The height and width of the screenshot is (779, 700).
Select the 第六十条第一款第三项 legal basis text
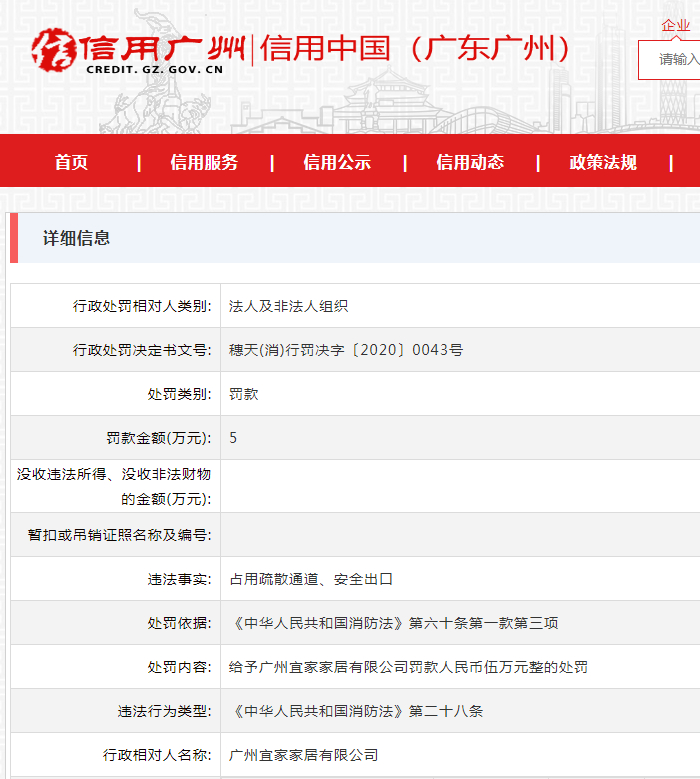[x=483, y=623]
